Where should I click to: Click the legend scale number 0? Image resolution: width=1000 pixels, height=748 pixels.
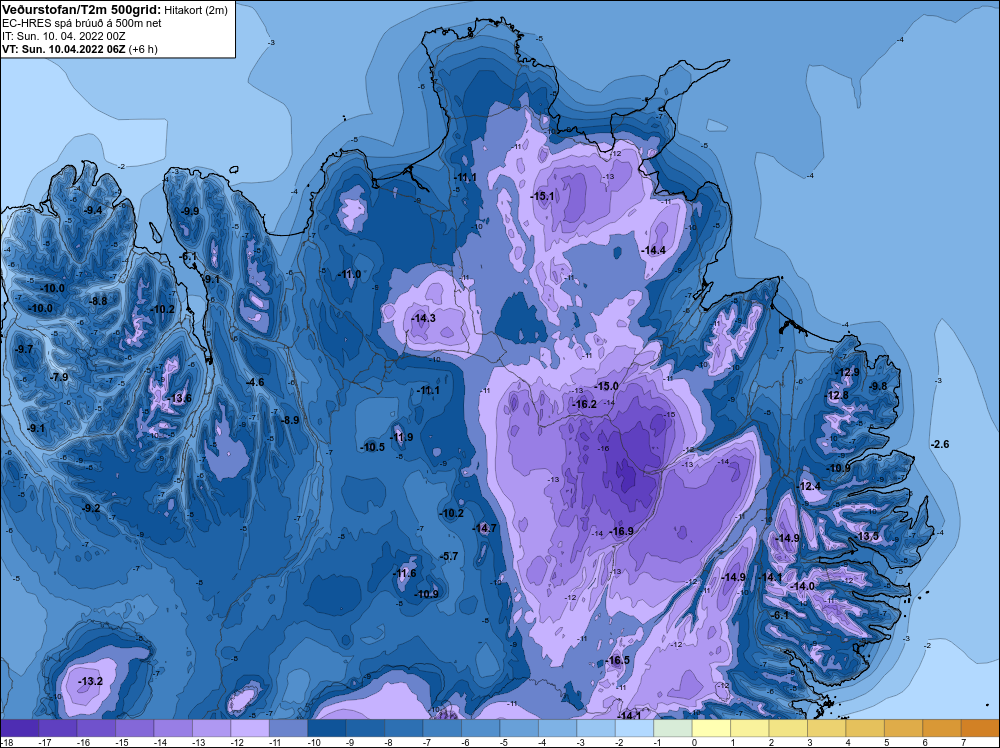point(693,742)
